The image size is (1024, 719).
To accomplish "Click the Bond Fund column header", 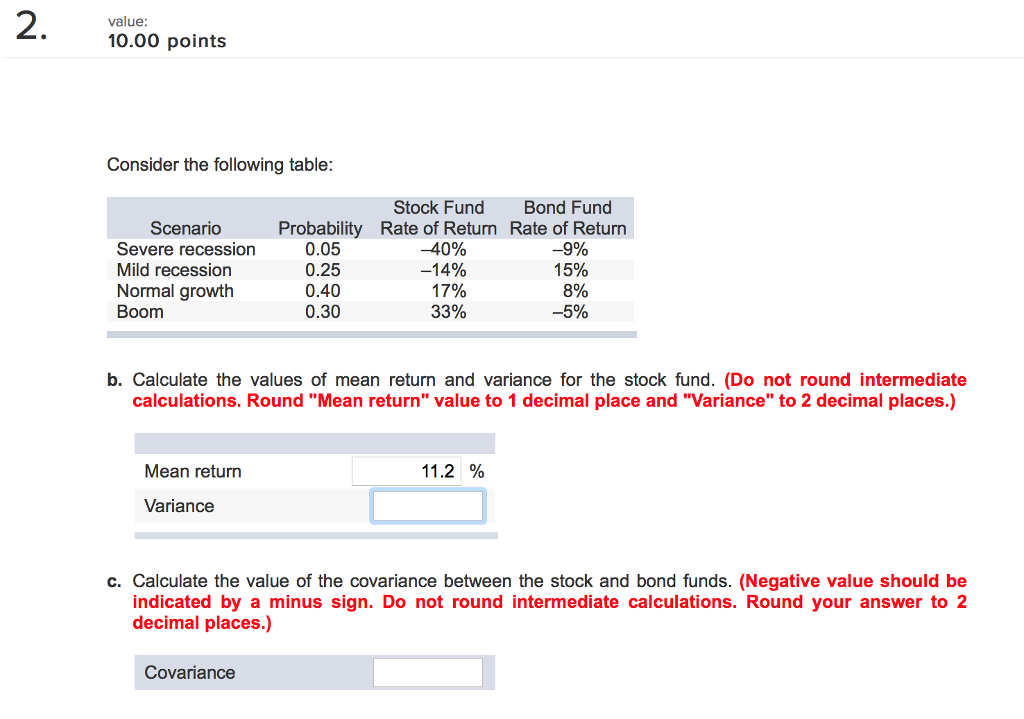I will click(567, 207).
